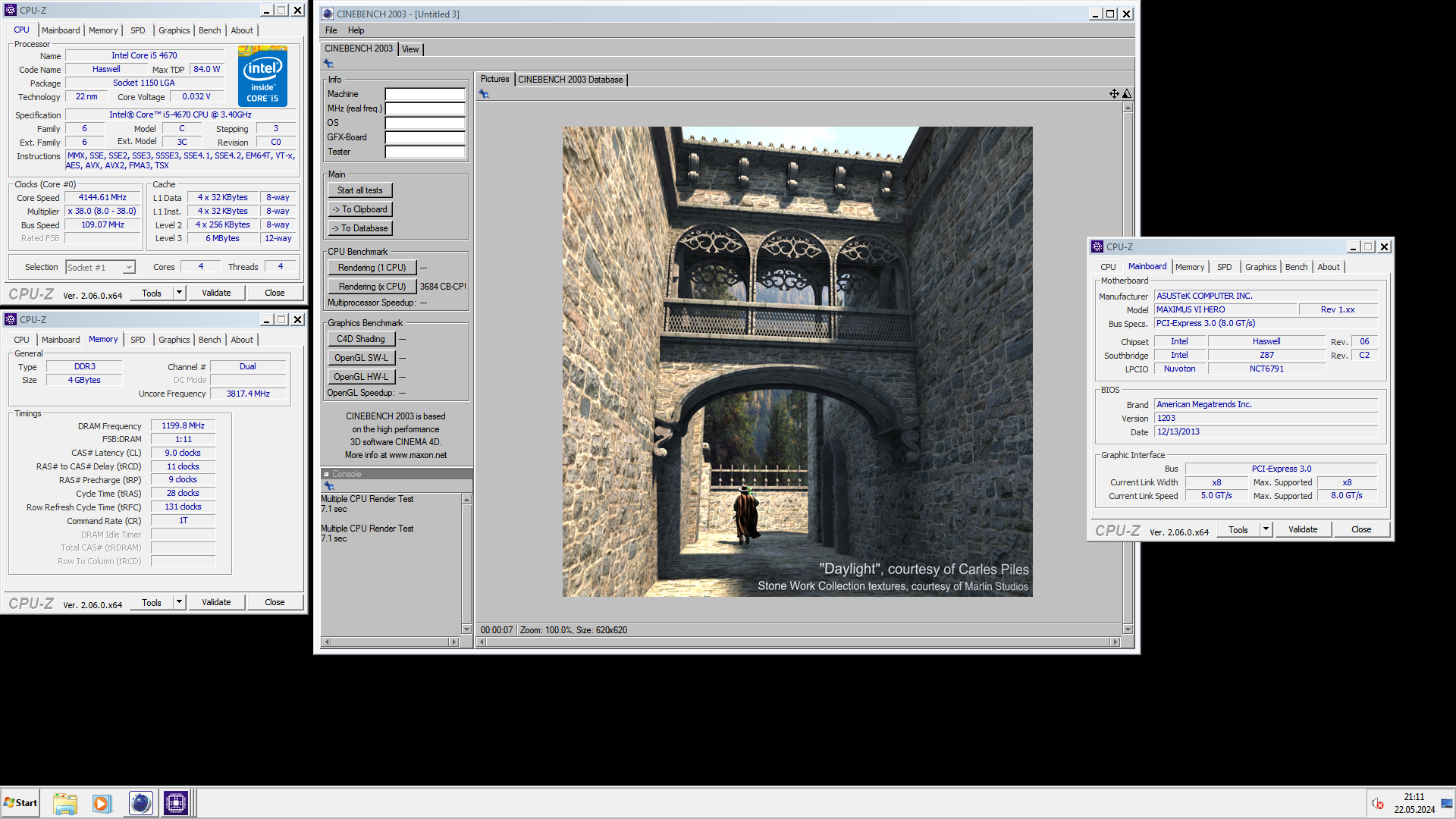Run Rendering (x CPU) benchmark
Viewport: 1456px width, 819px height.
372,287
